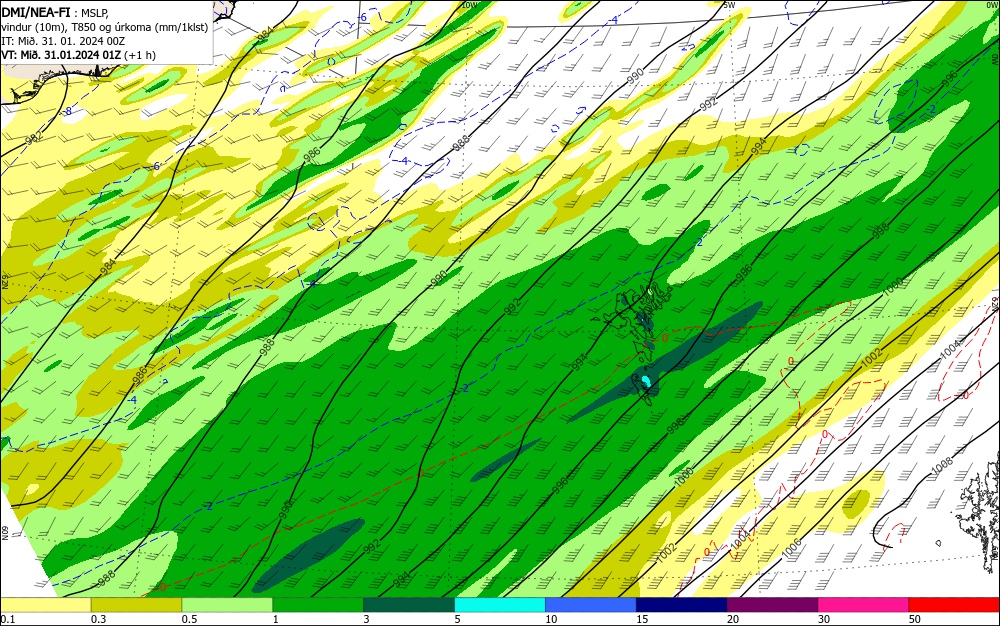Select the dark green 3–5 legend swatch

click(409, 604)
